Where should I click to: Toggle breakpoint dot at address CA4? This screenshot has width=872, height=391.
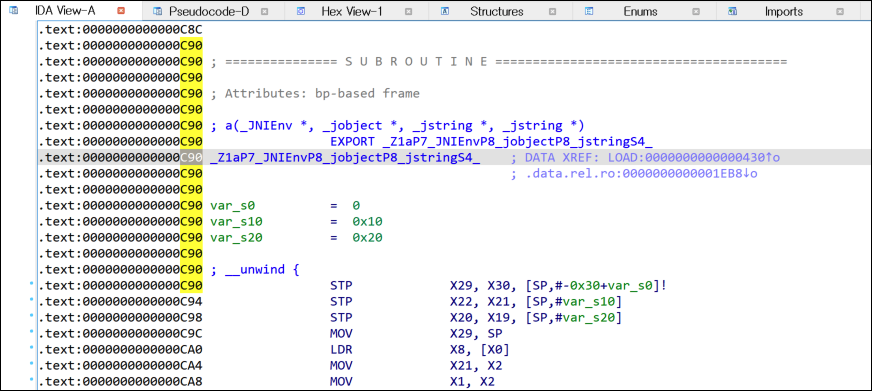click(x=32, y=365)
